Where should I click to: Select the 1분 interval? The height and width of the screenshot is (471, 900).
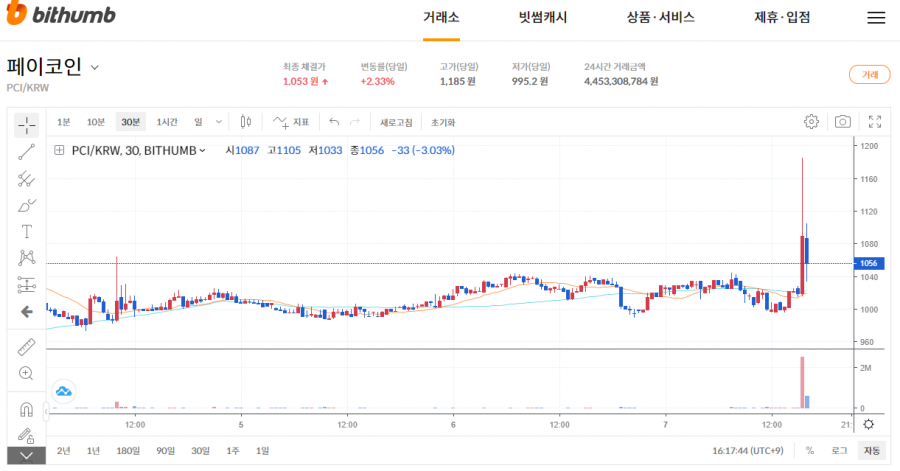(64, 122)
